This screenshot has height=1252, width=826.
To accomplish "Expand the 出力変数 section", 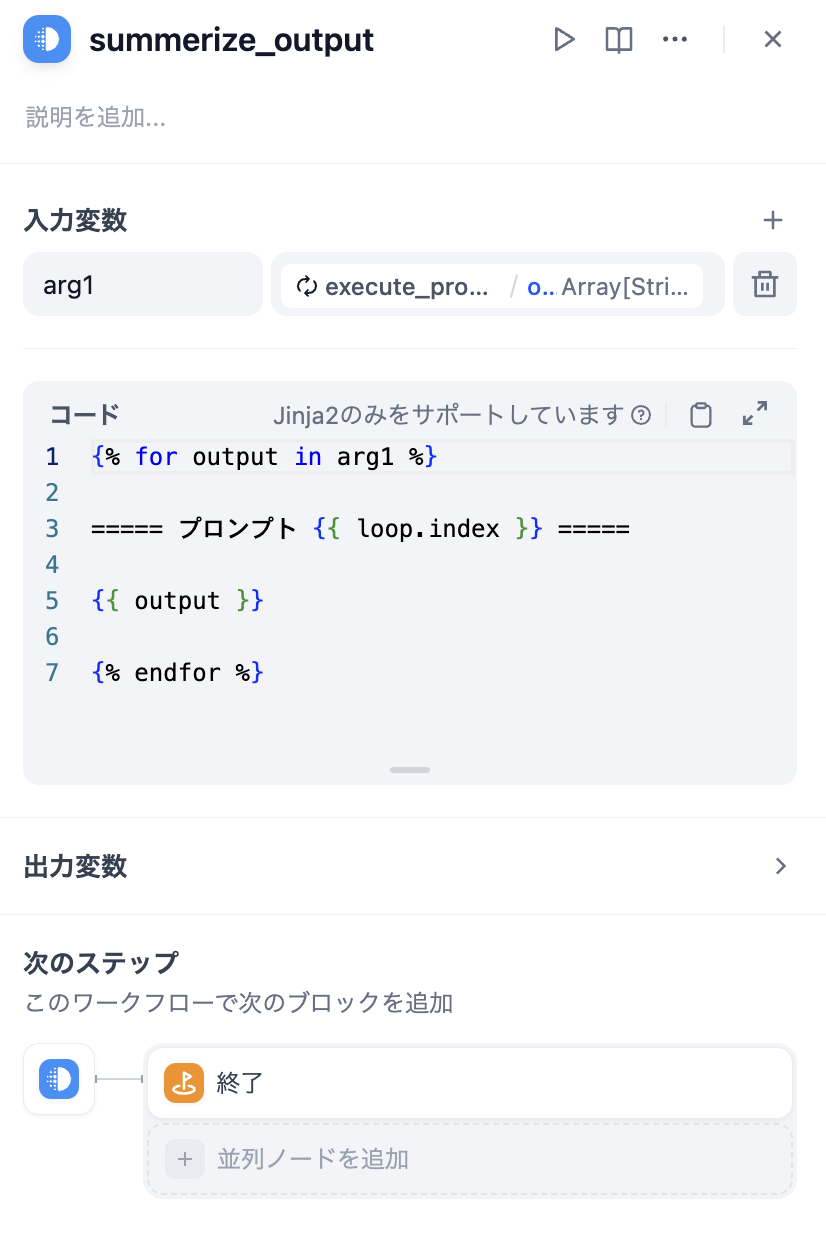I will (781, 866).
